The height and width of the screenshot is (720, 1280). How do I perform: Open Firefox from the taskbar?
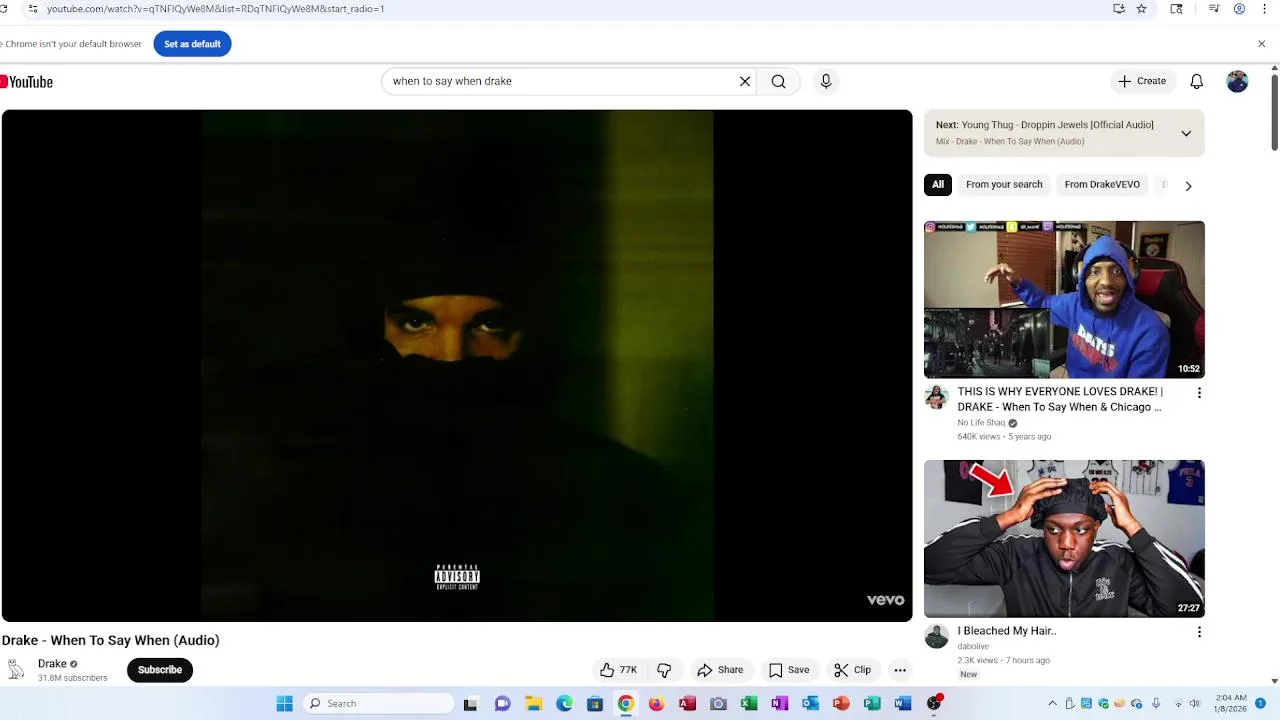click(x=656, y=703)
